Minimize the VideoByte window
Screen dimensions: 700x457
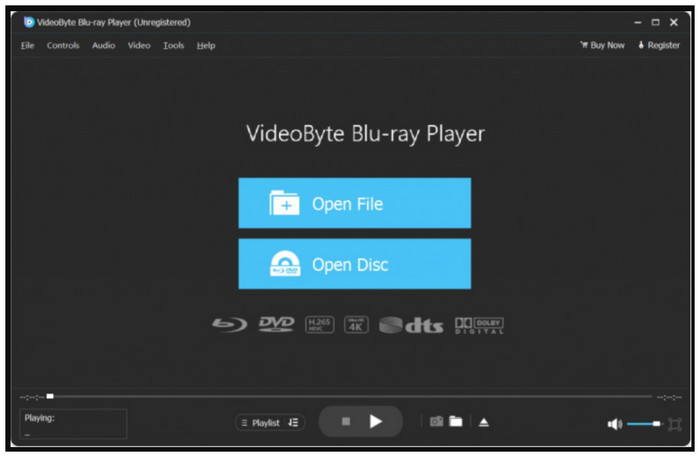coord(638,22)
